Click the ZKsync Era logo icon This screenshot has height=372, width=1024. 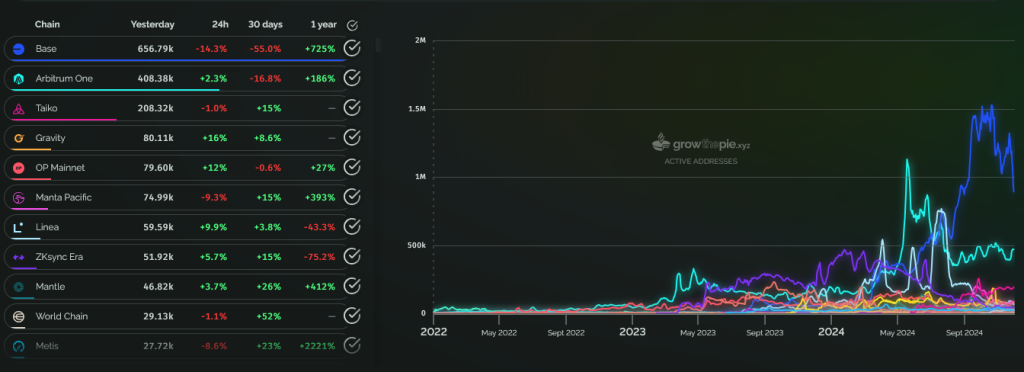click(18, 257)
